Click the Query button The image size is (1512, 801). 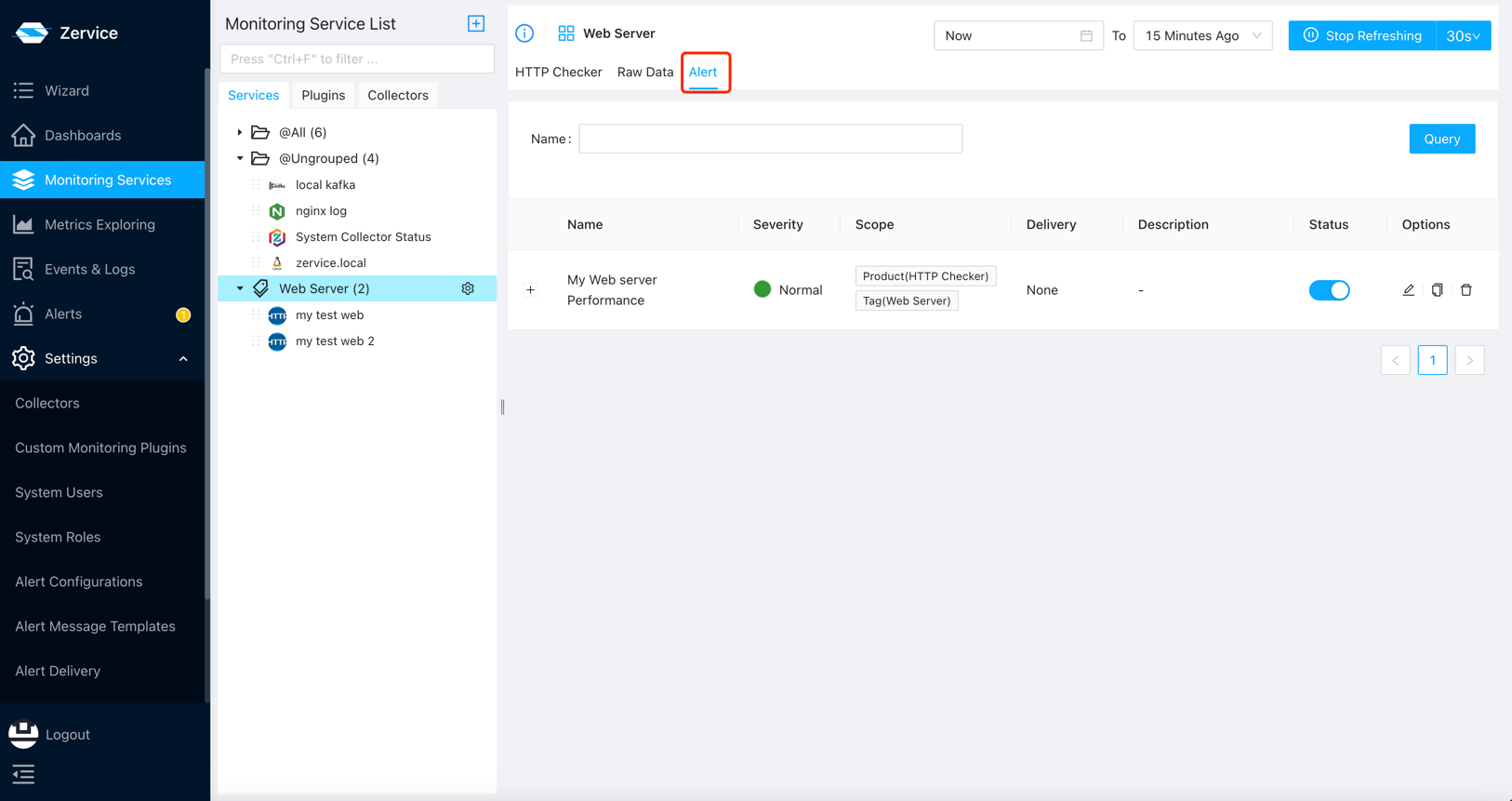pos(1441,139)
